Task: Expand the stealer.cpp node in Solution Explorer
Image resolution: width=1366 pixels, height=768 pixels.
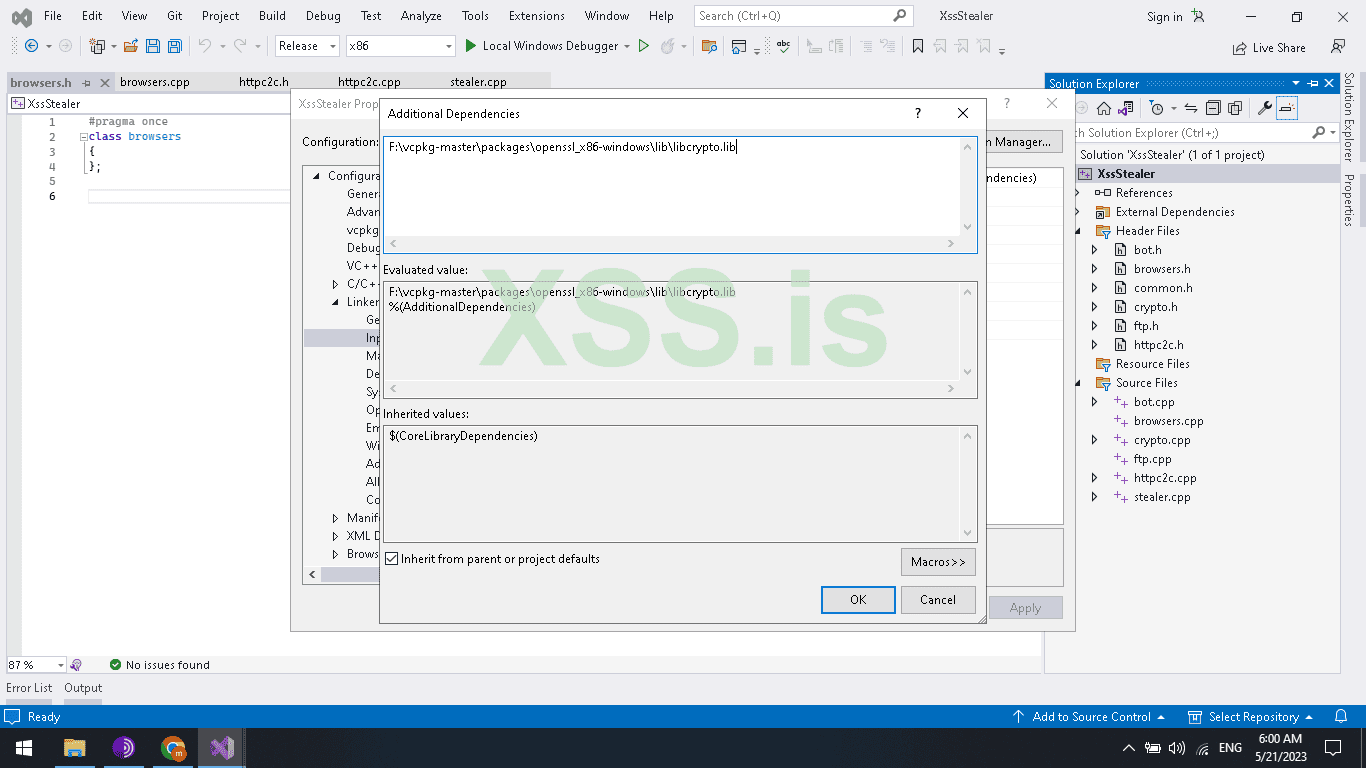Action: pos(1094,497)
